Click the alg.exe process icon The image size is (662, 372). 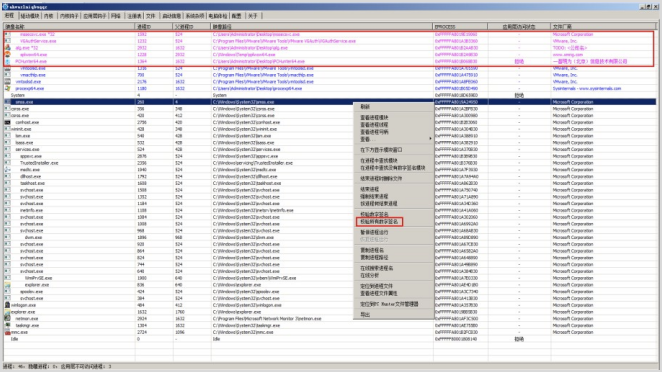tap(8, 48)
